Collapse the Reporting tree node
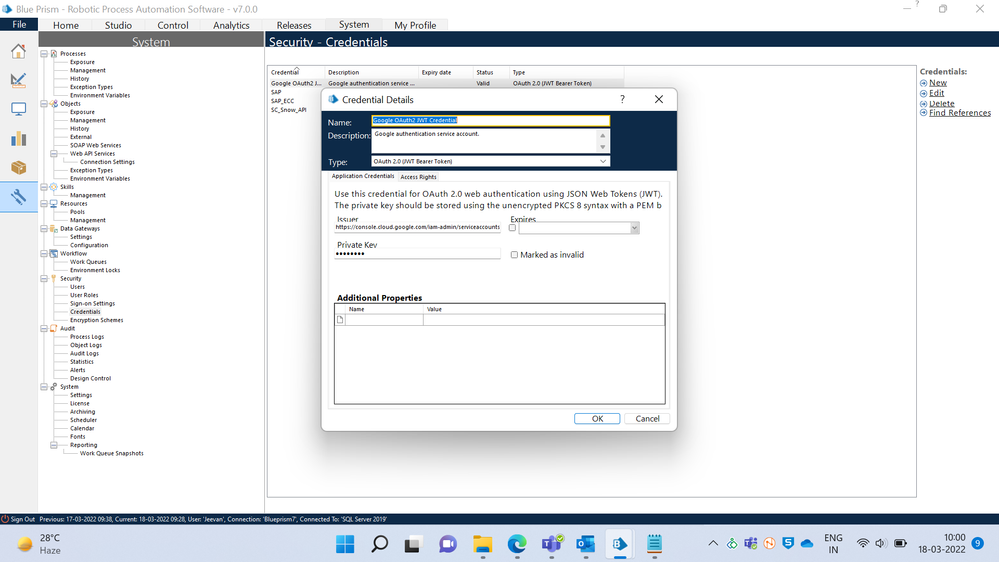The width and height of the screenshot is (999, 562). point(54,445)
